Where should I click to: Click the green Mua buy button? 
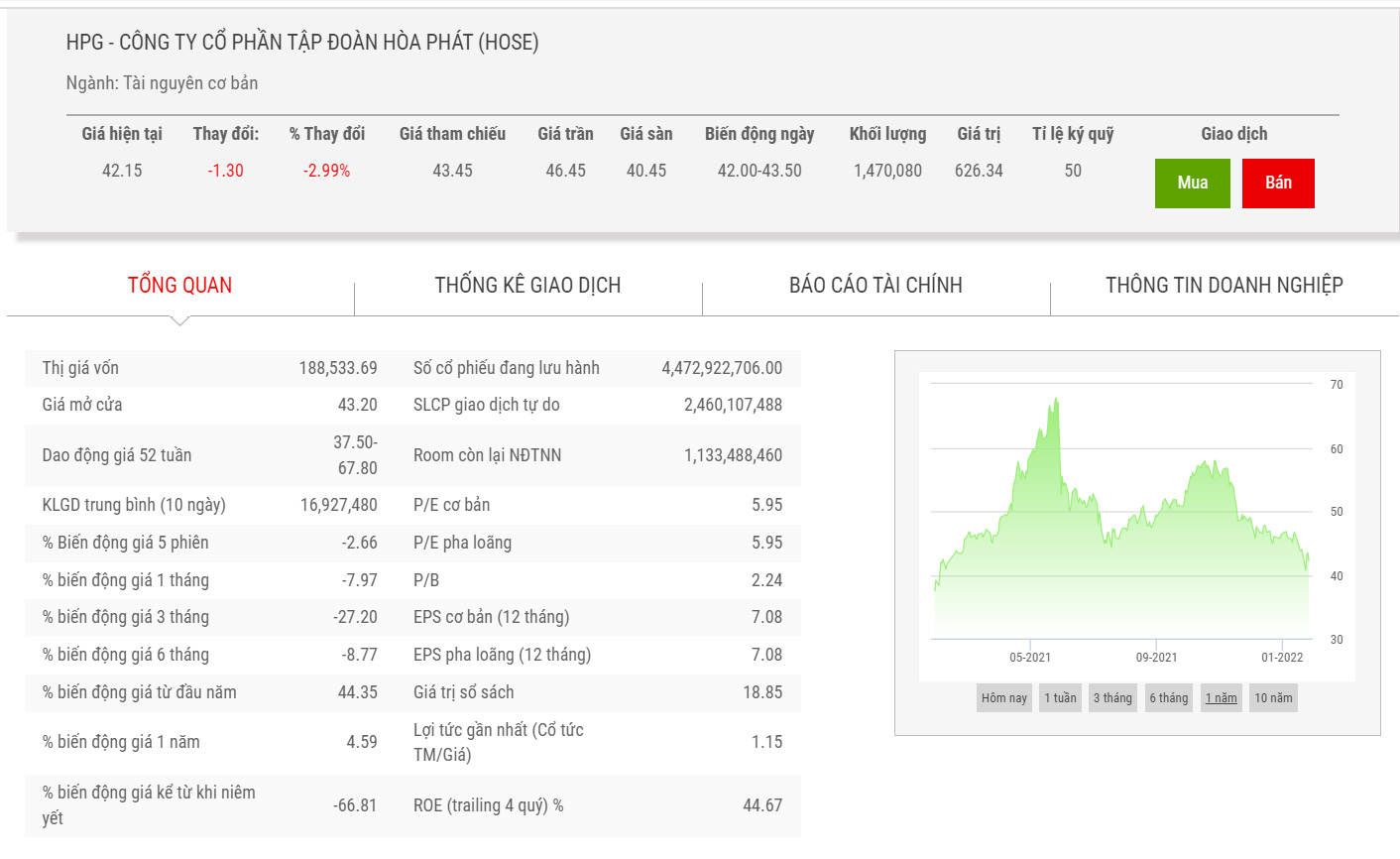[x=1192, y=184]
